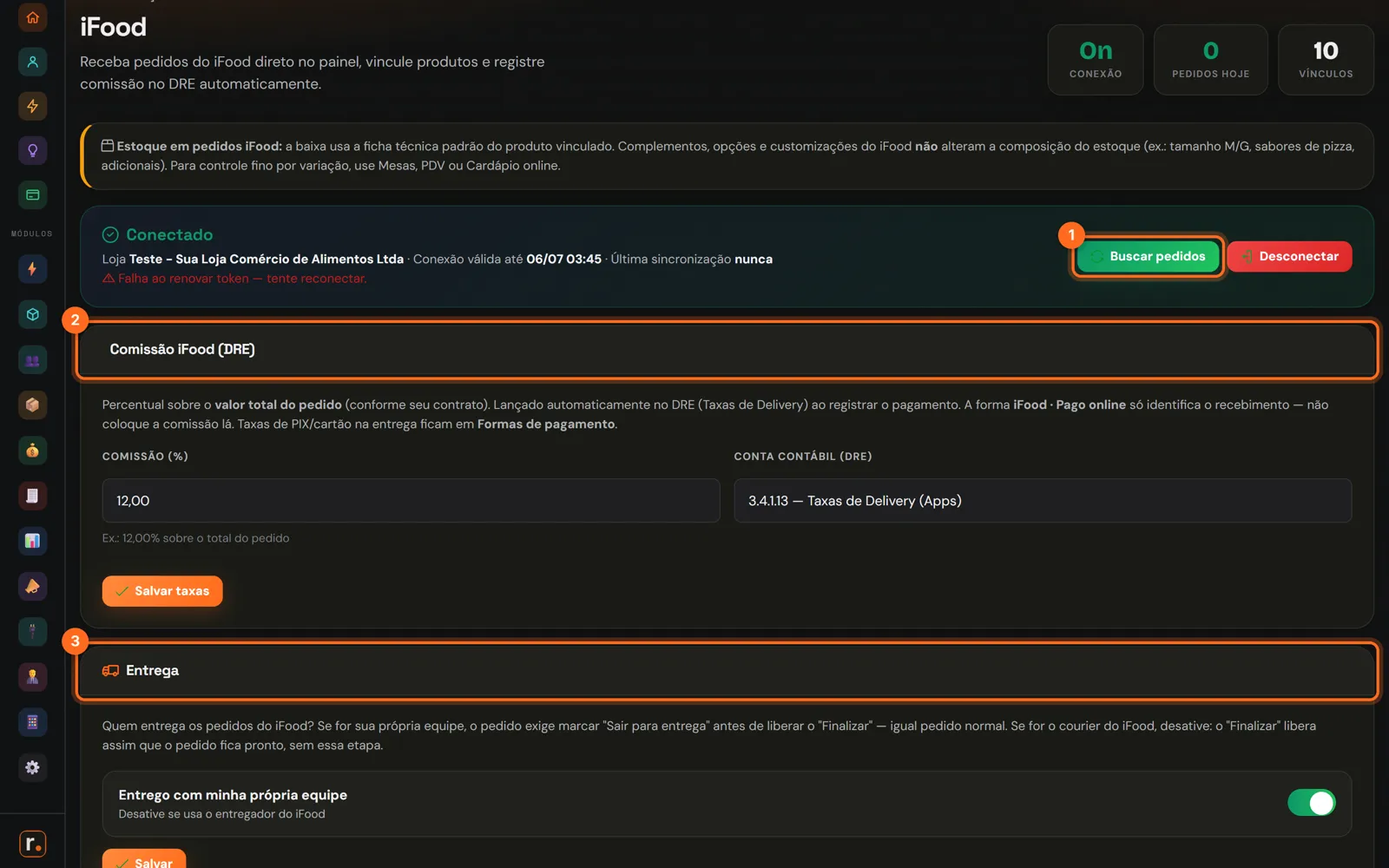The height and width of the screenshot is (868, 1389).
Task: Open the office worker module icon
Action: point(32,676)
